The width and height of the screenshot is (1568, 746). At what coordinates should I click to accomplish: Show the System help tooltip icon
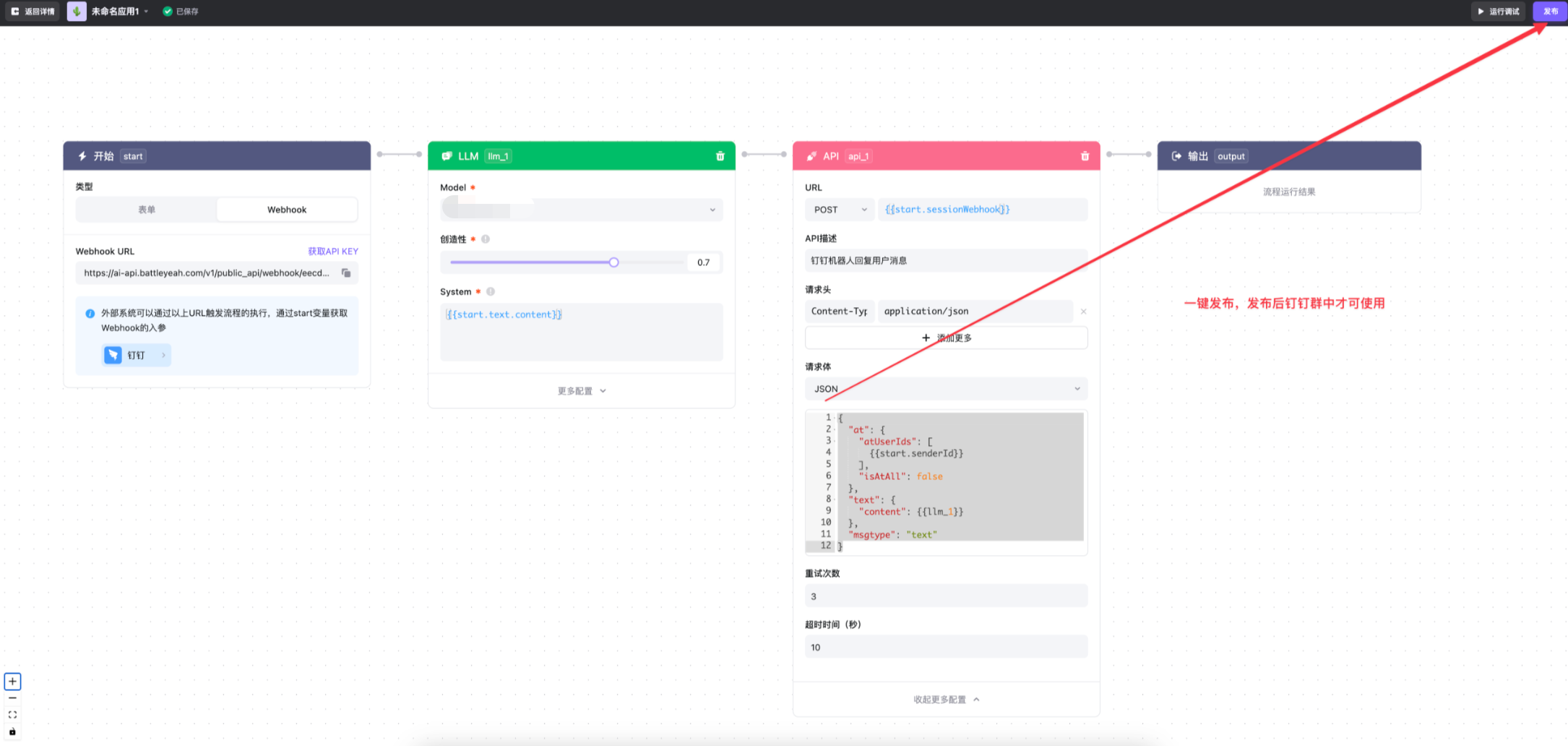pos(491,292)
